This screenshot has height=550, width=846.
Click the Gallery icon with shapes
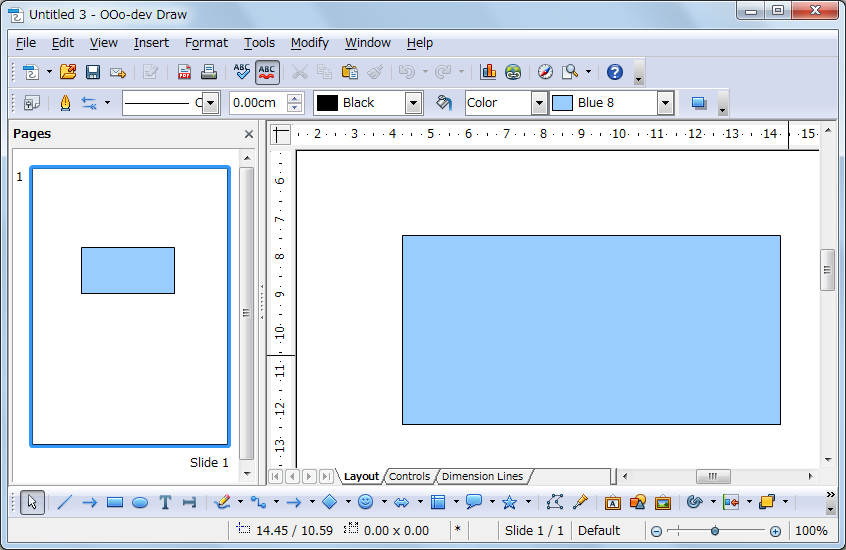(637, 503)
